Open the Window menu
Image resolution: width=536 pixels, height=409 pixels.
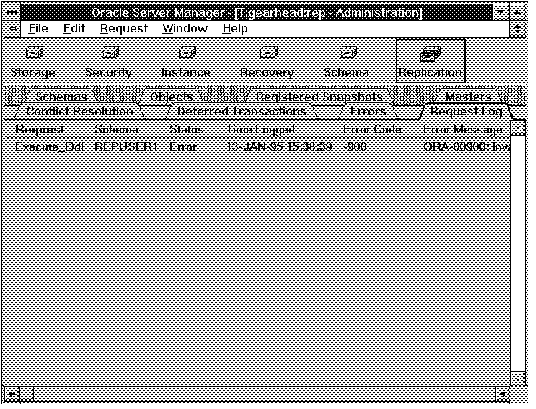click(x=185, y=28)
